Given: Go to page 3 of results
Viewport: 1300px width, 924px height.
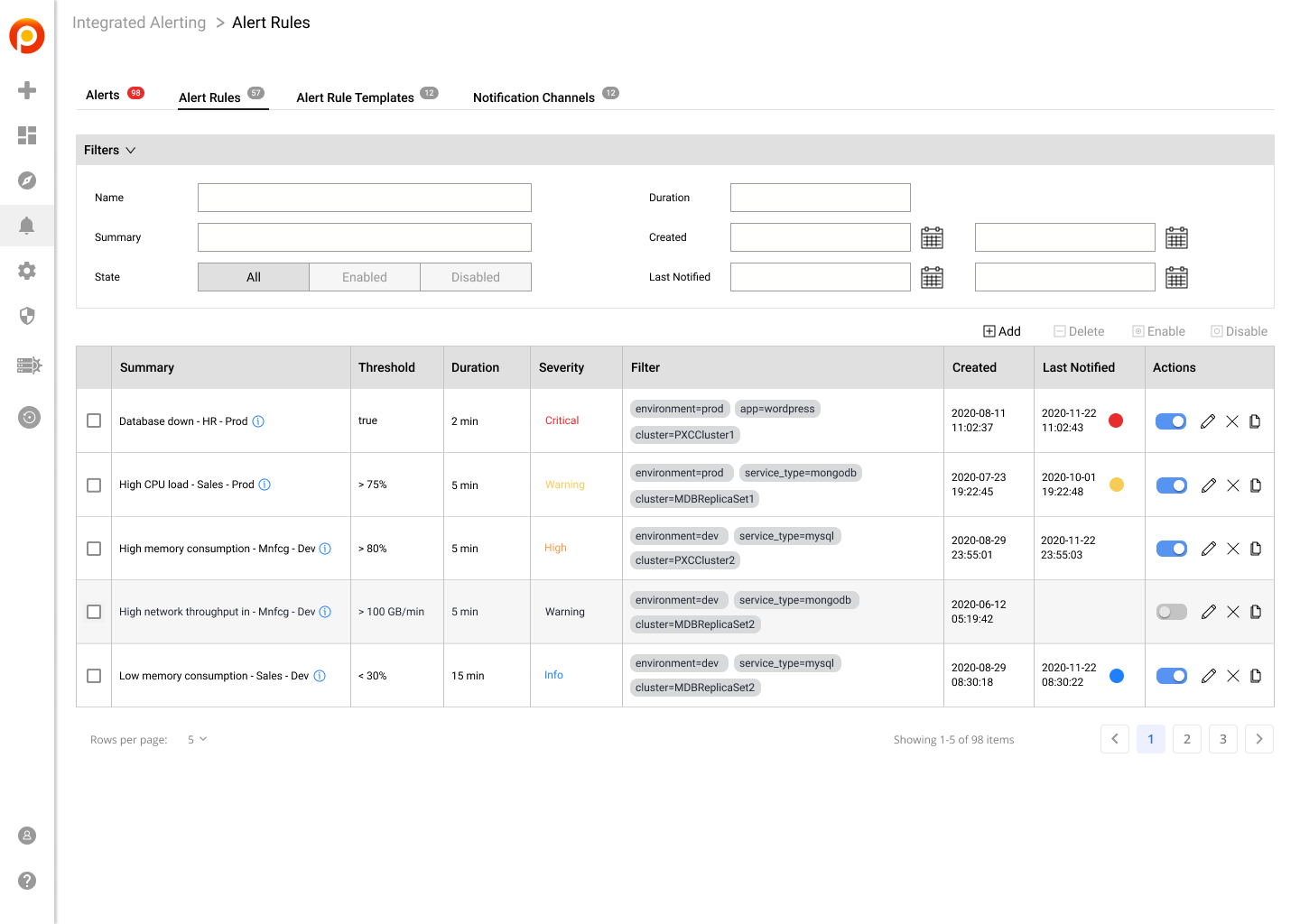Looking at the screenshot, I should coord(1222,738).
